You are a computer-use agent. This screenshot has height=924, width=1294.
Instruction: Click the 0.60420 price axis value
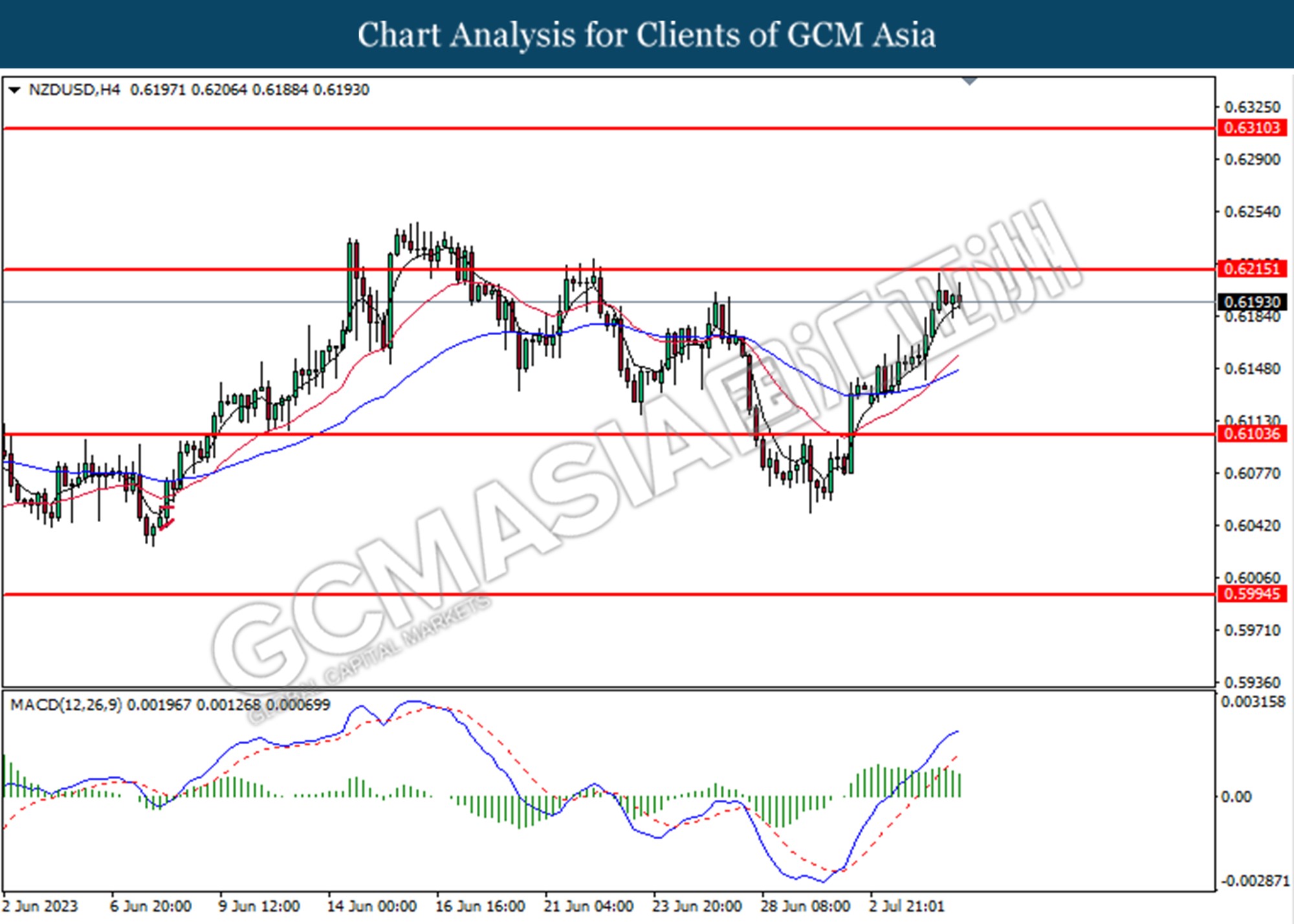click(x=1253, y=525)
